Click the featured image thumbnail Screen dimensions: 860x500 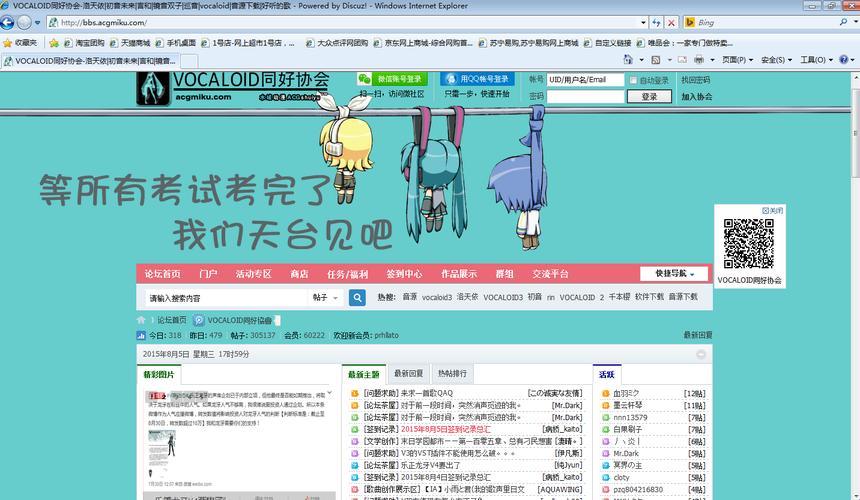[162, 454]
